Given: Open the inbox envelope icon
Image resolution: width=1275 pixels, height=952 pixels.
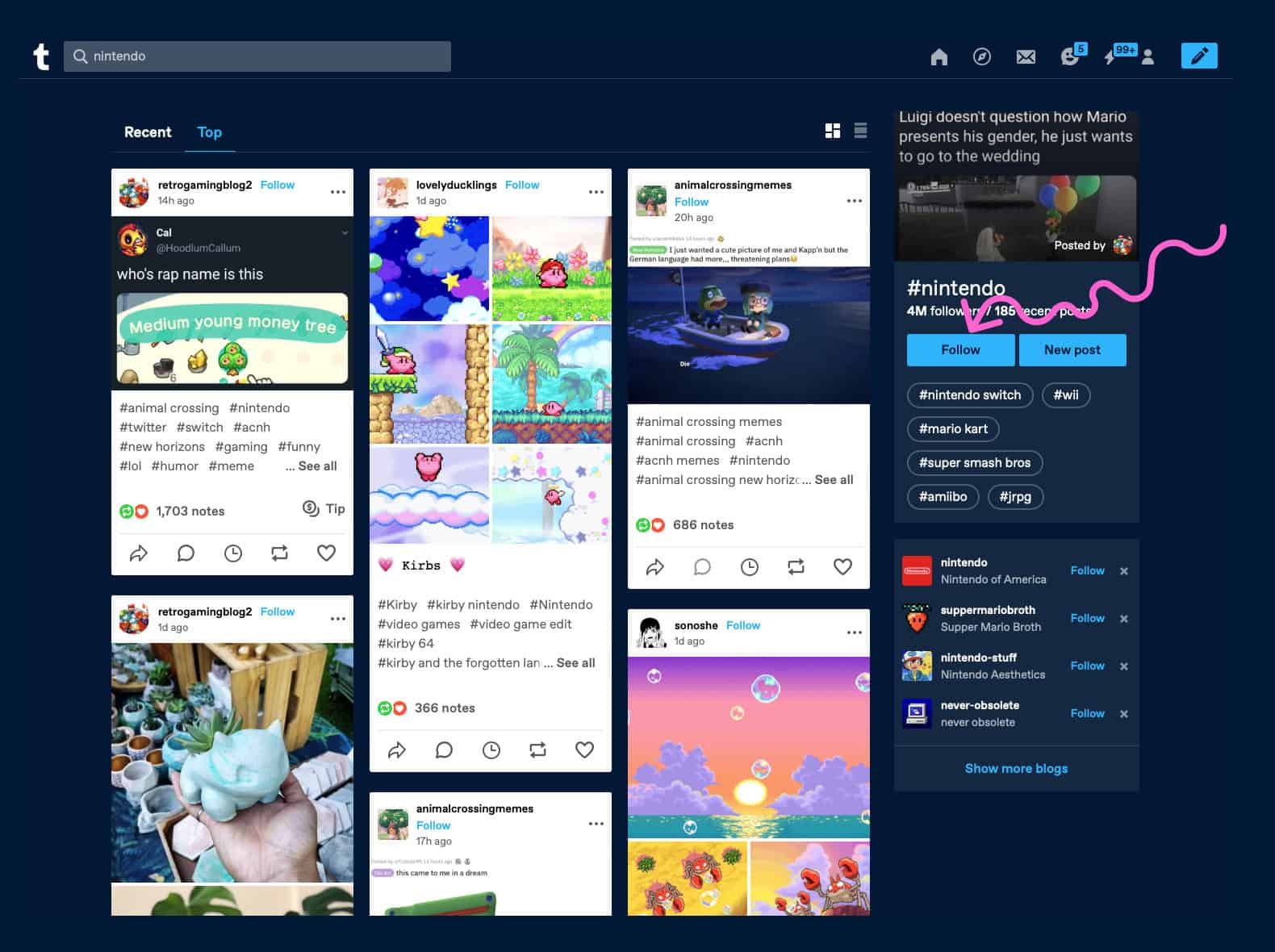Looking at the screenshot, I should [1026, 56].
